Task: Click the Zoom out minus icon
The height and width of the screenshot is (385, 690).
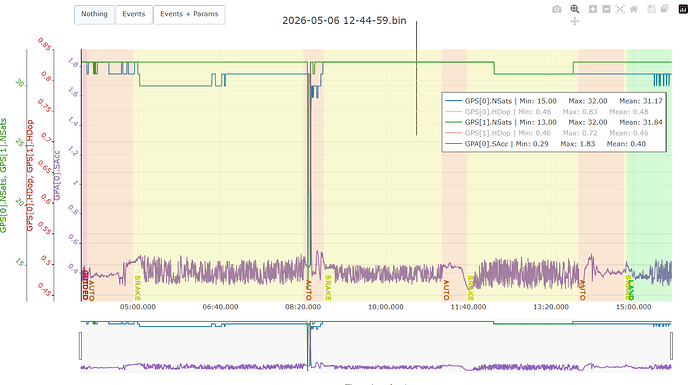Action: [606, 9]
